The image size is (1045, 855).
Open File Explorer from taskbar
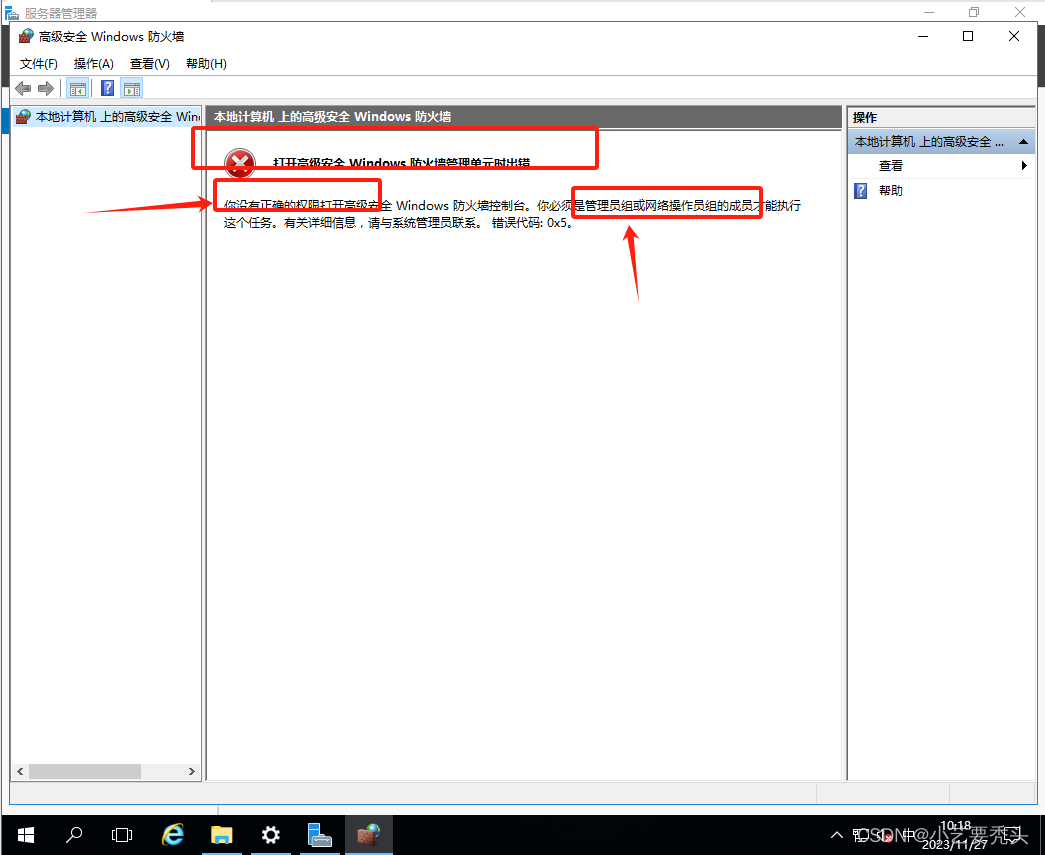point(221,834)
